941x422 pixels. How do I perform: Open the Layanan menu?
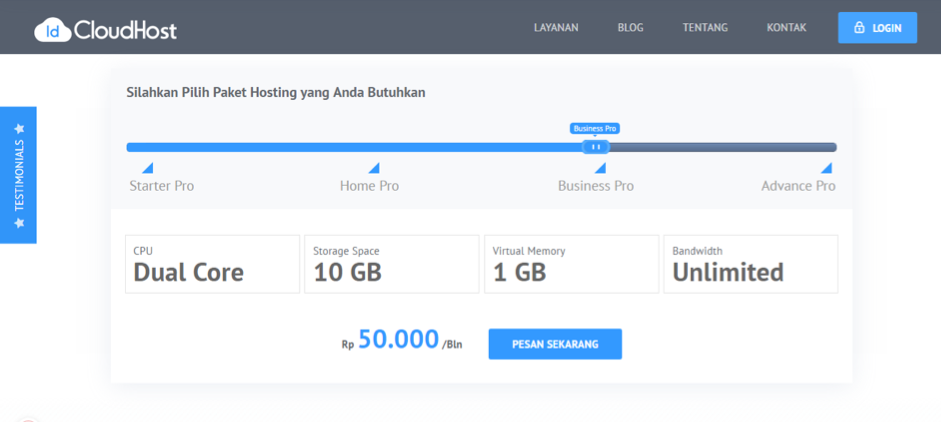click(556, 28)
